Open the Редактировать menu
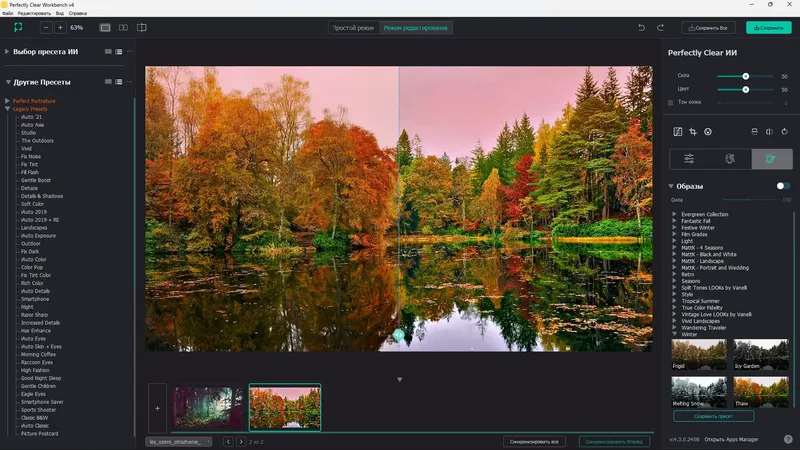The width and height of the screenshot is (800, 450). tap(34, 13)
